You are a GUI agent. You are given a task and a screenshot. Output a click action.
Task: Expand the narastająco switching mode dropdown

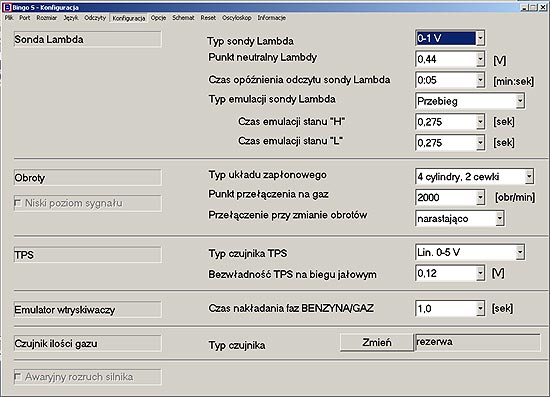coord(499,218)
